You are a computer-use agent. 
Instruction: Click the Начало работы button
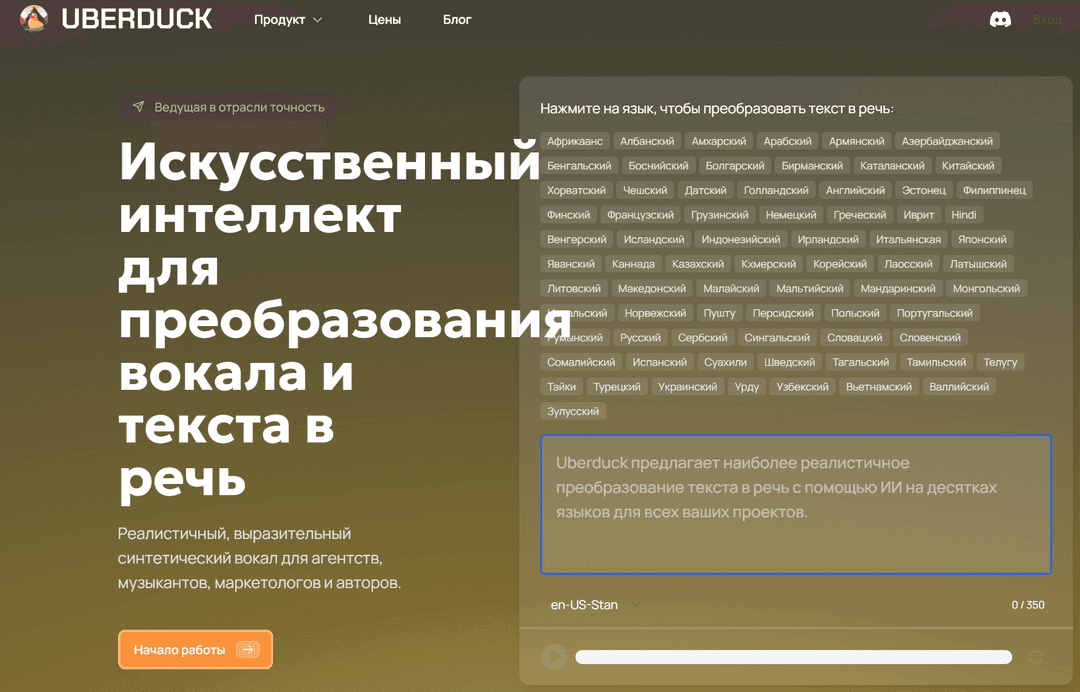tap(196, 649)
